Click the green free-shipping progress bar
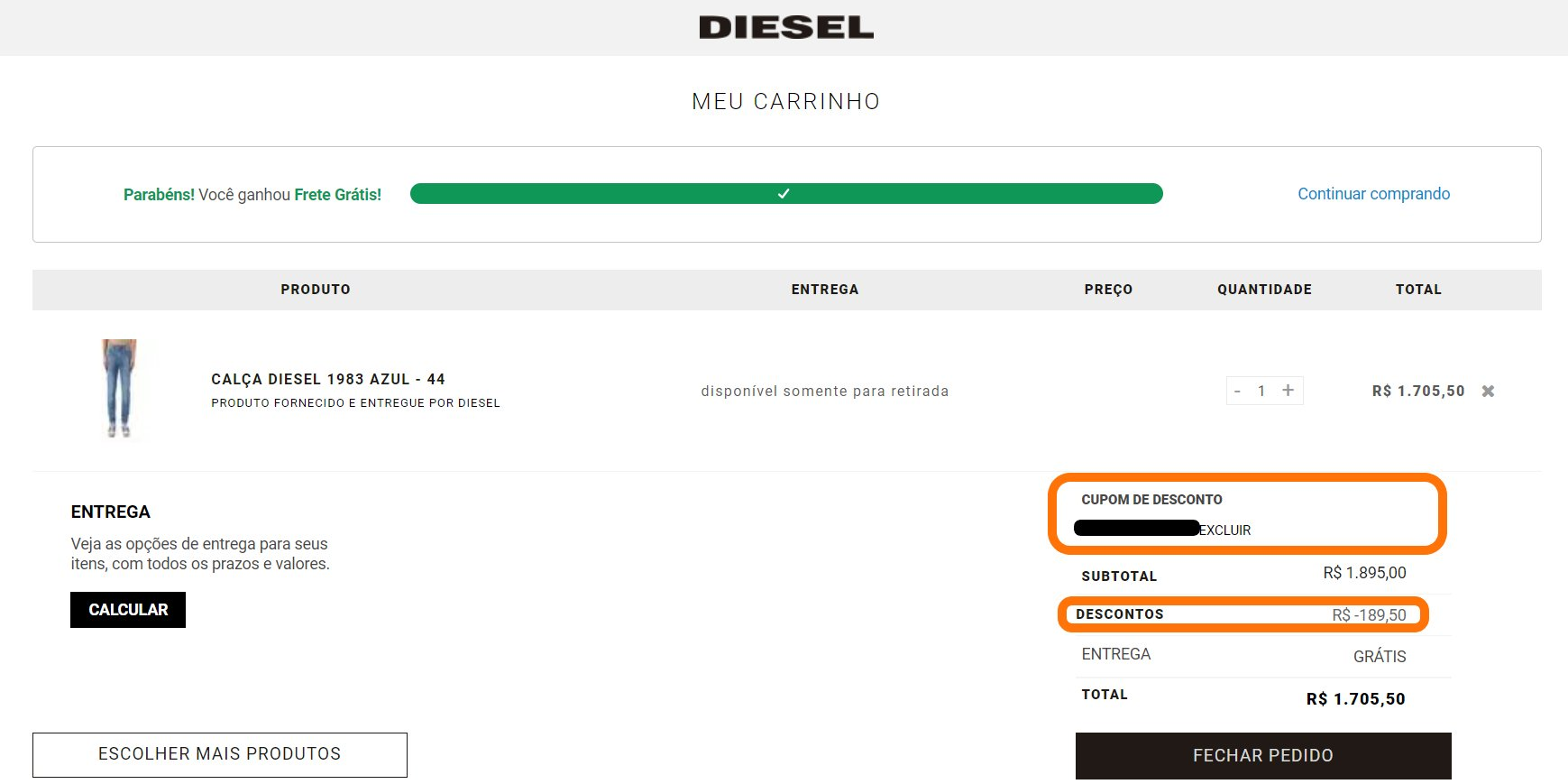This screenshot has width=1568, height=784. (786, 194)
